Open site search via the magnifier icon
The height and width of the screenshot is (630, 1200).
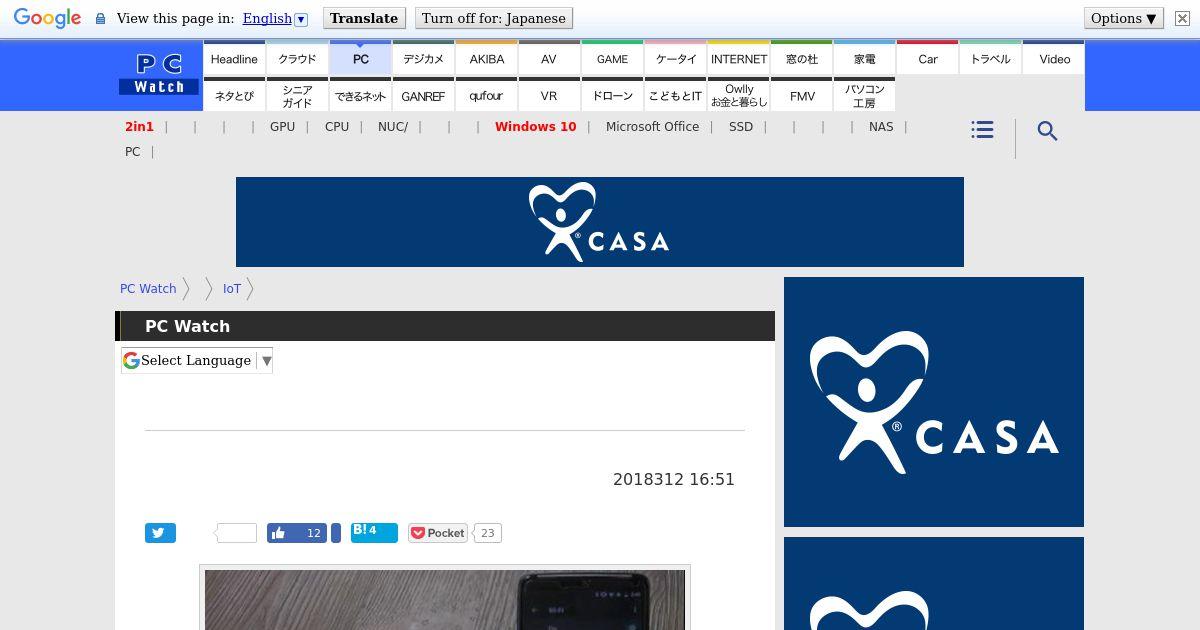click(1047, 131)
